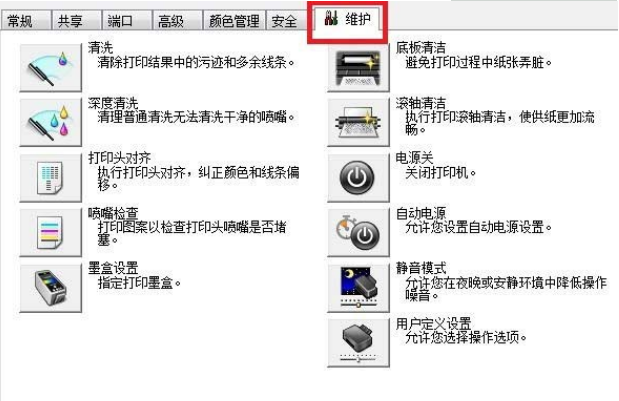This screenshot has width=619, height=401.
Task: Click the 清洗 cleaning icon button
Action: (x=51, y=68)
